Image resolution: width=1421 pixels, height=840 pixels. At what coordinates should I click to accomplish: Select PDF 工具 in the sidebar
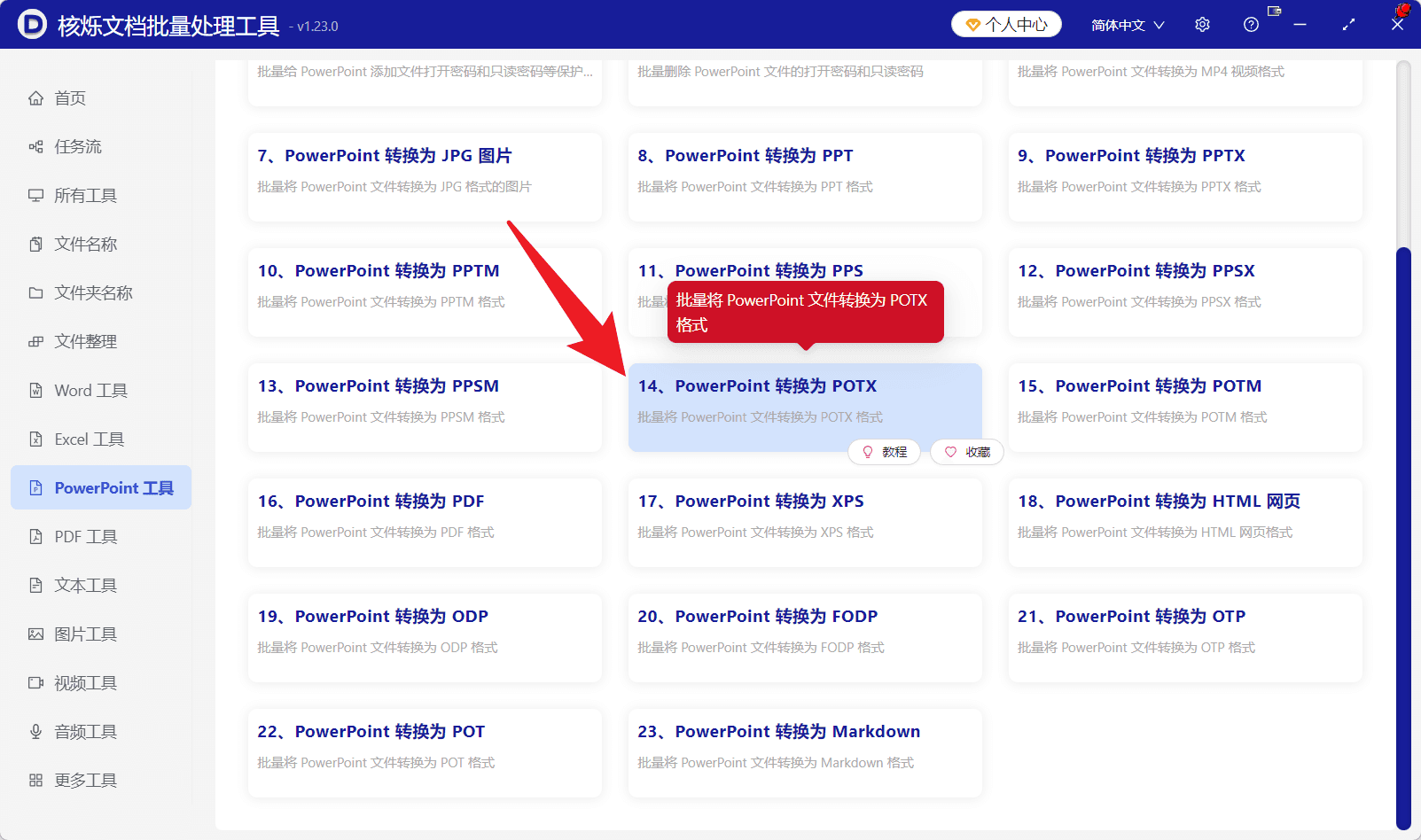tap(101, 537)
